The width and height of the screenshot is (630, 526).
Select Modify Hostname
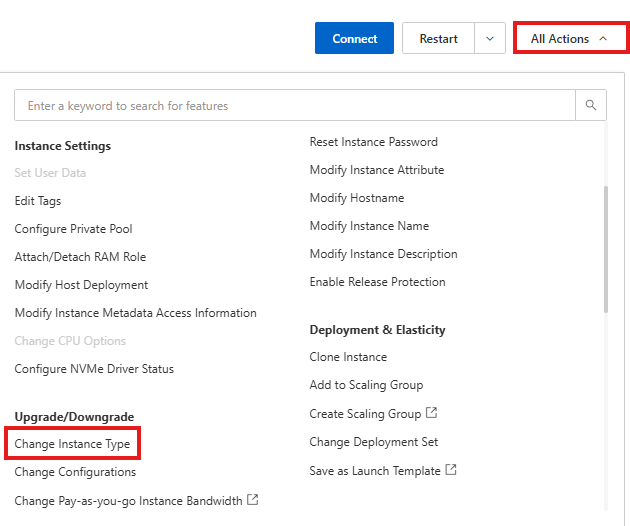pyautogui.click(x=357, y=198)
